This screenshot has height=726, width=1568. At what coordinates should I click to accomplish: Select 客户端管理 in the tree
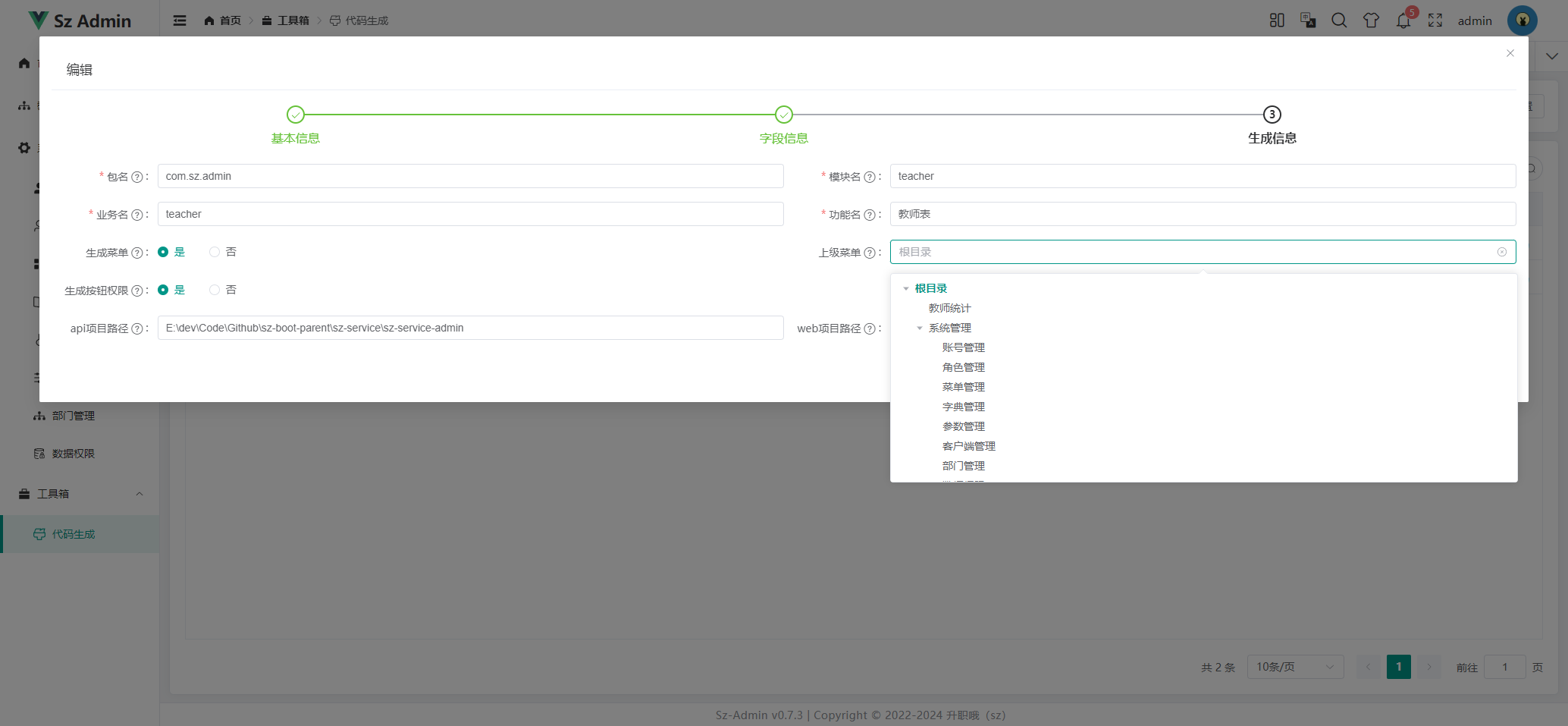click(x=969, y=446)
